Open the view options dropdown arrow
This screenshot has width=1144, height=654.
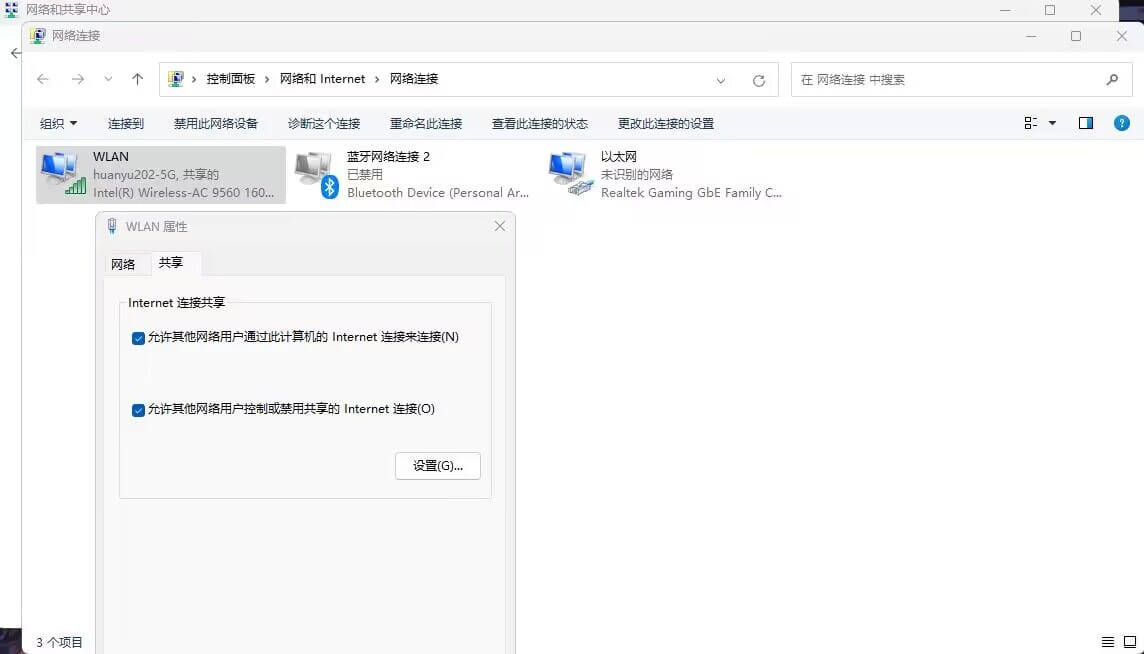click(1052, 123)
